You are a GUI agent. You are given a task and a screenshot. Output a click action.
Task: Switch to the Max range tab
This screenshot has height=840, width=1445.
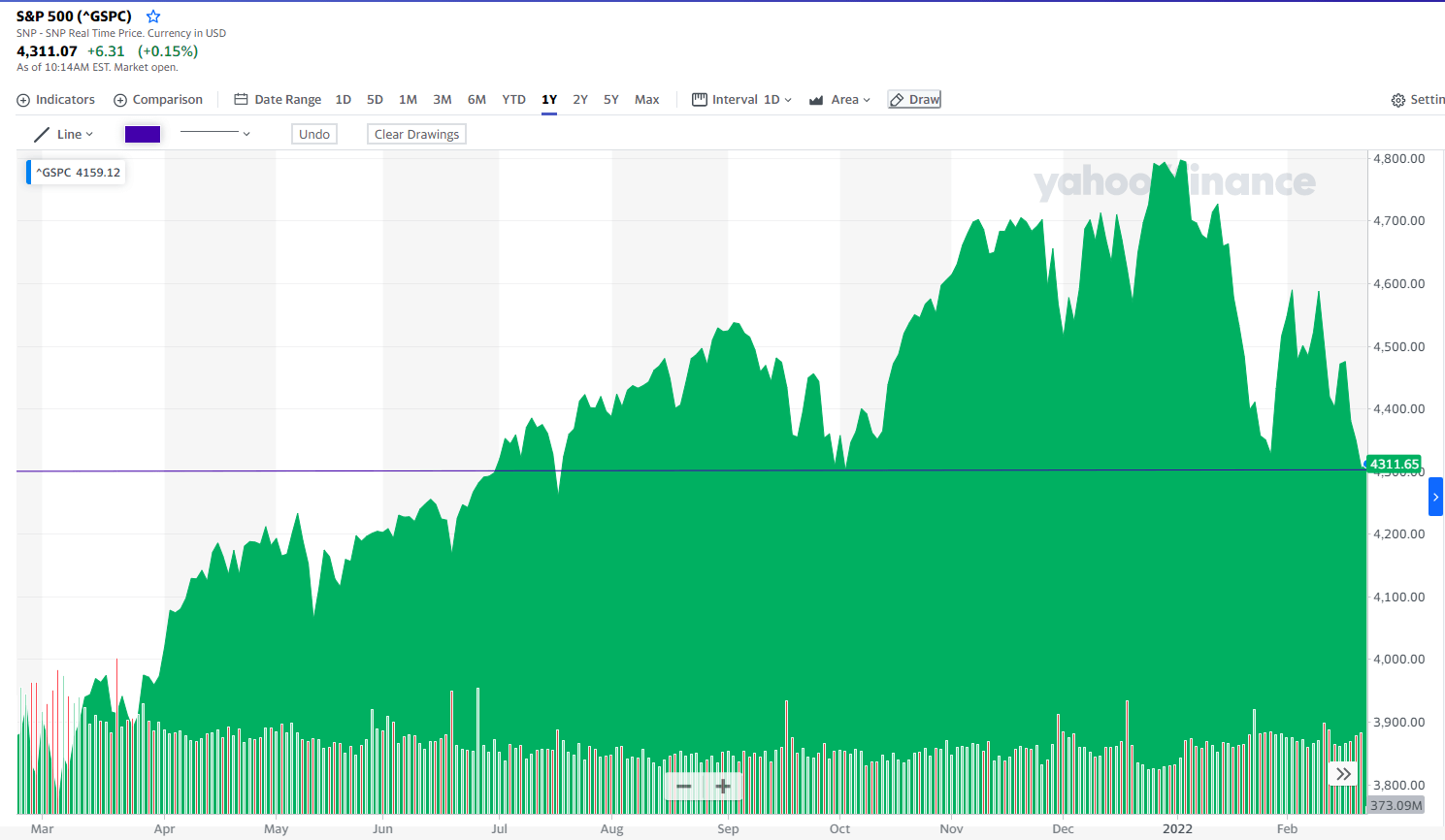coord(646,99)
